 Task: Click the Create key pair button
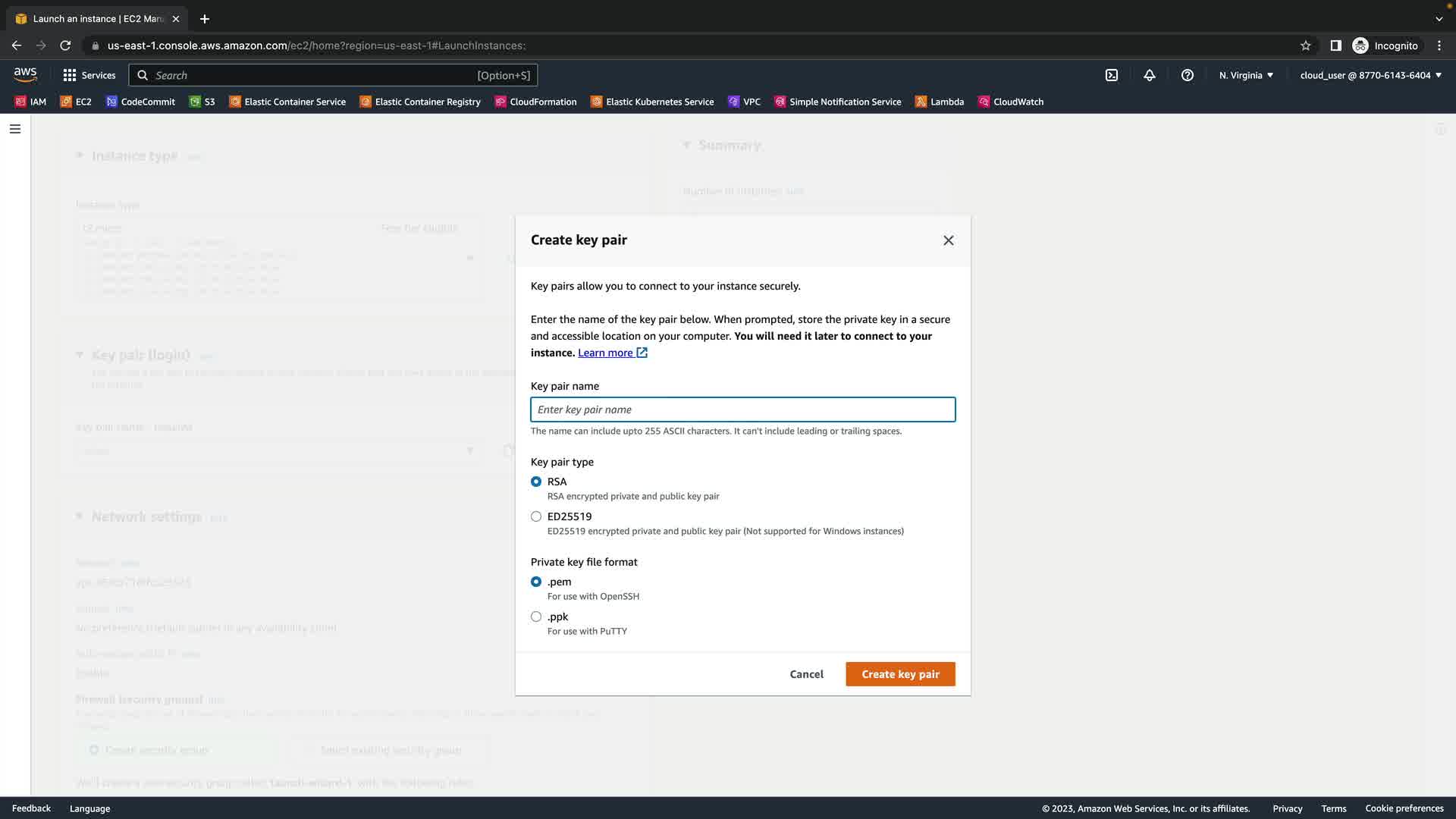pos(900,674)
